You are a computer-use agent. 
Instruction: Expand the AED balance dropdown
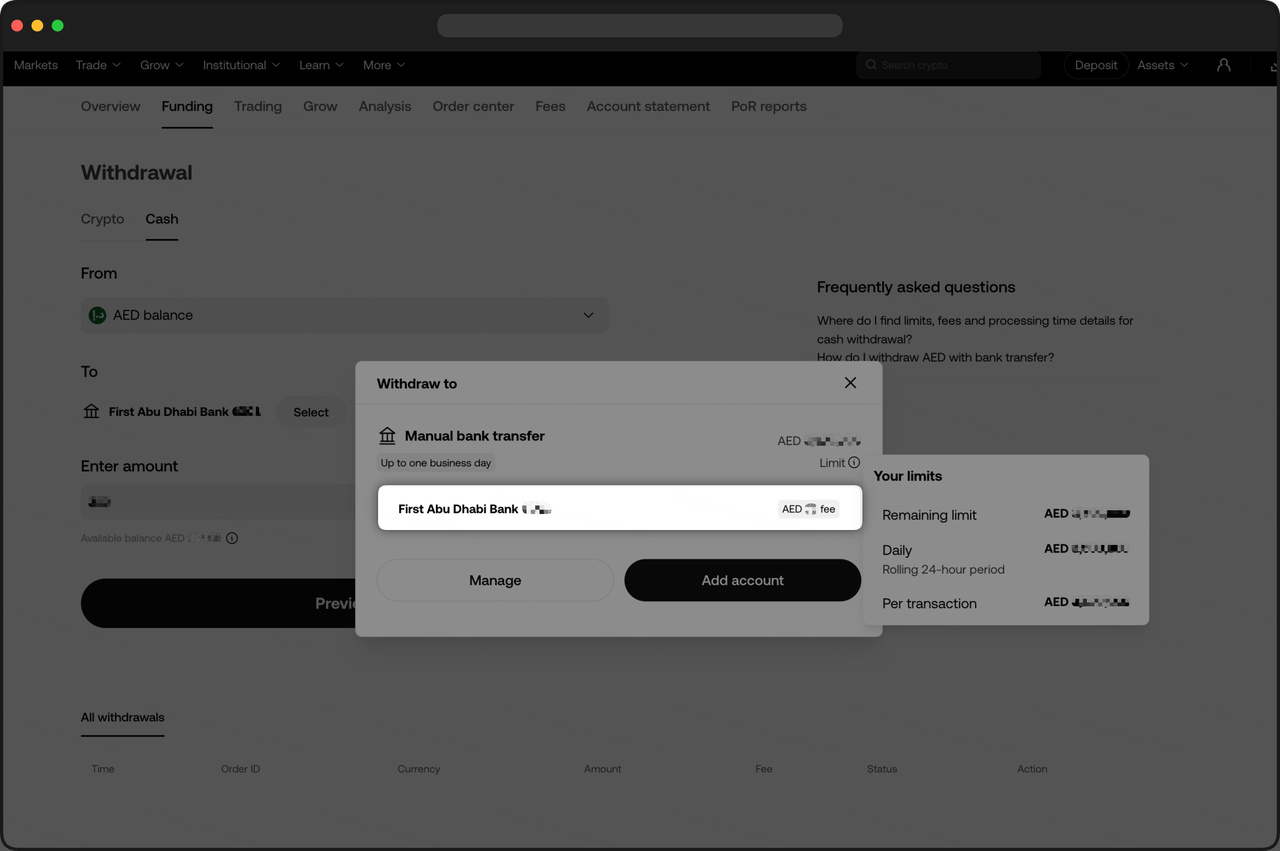click(344, 315)
